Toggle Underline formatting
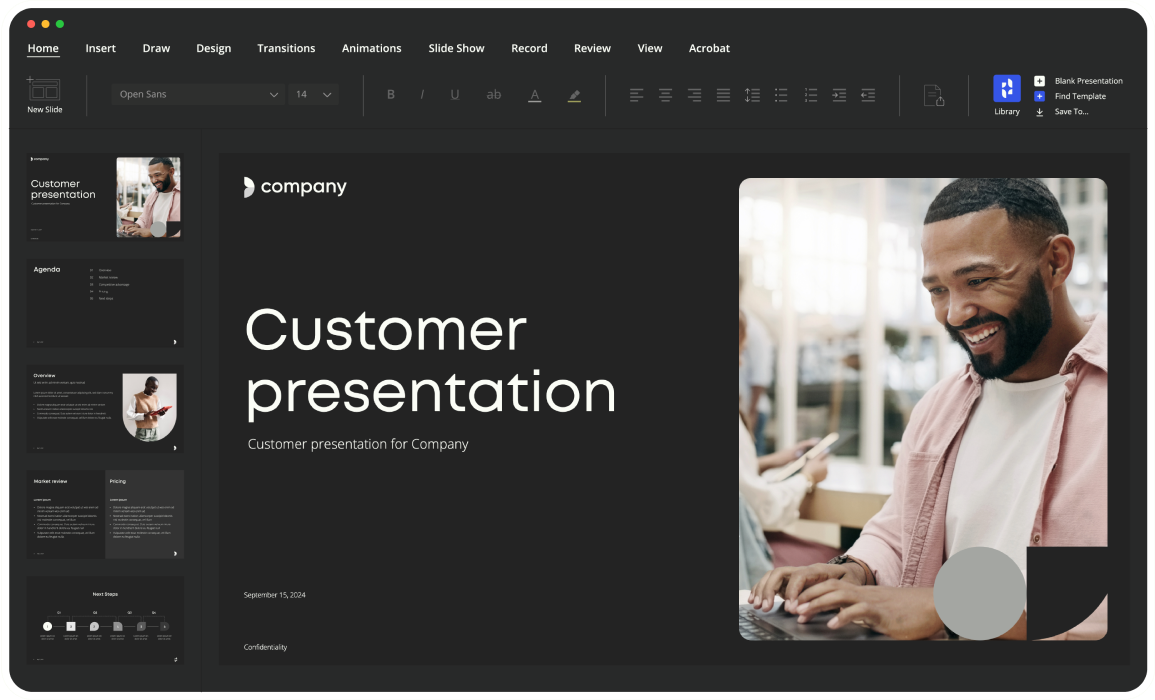The height and width of the screenshot is (700, 1155). pyautogui.click(x=454, y=94)
